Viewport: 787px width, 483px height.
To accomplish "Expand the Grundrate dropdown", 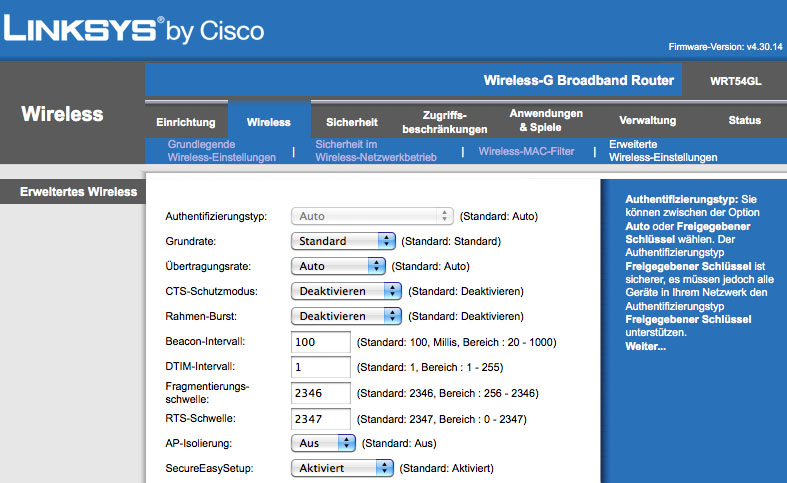I will pyautogui.click(x=343, y=241).
